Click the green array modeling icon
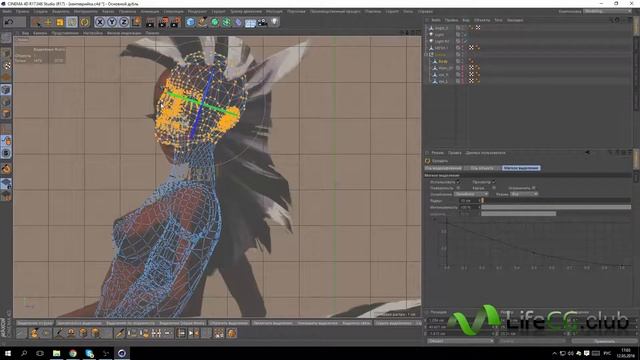The image size is (640, 360). coord(226,22)
